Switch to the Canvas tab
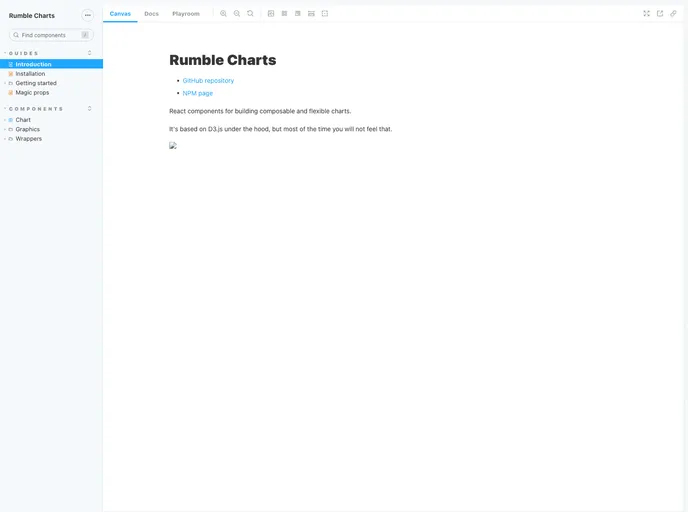Image resolution: width=688 pixels, height=512 pixels. click(120, 14)
